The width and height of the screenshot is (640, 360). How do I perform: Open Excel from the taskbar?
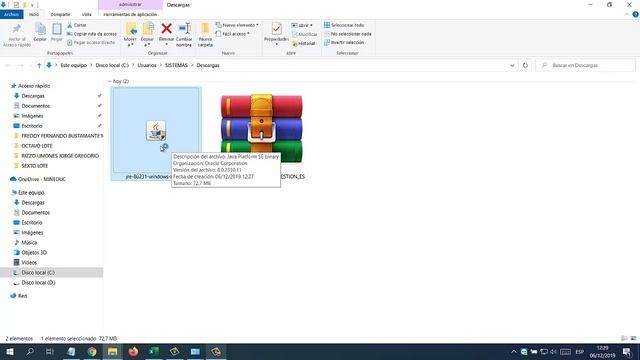click(x=154, y=351)
